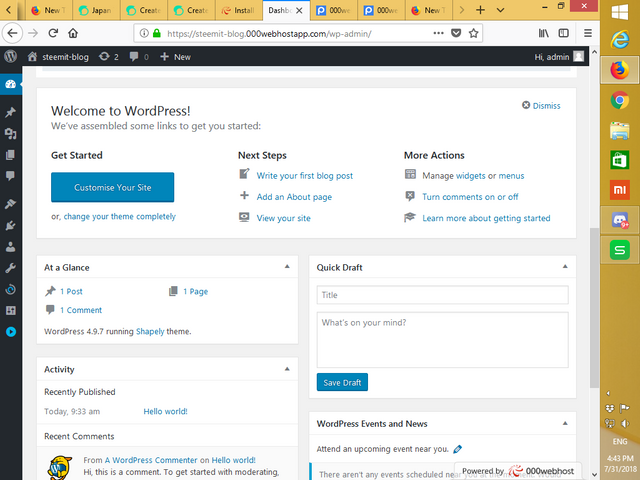Open the Shapely theme link
The width and height of the screenshot is (640, 480).
(150, 331)
